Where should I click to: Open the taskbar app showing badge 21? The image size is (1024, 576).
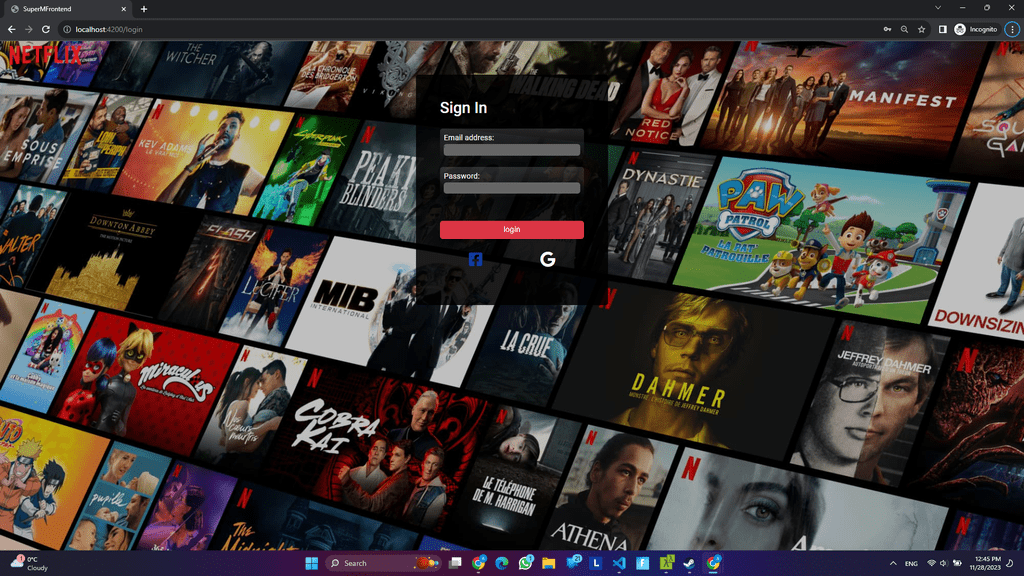(573, 563)
